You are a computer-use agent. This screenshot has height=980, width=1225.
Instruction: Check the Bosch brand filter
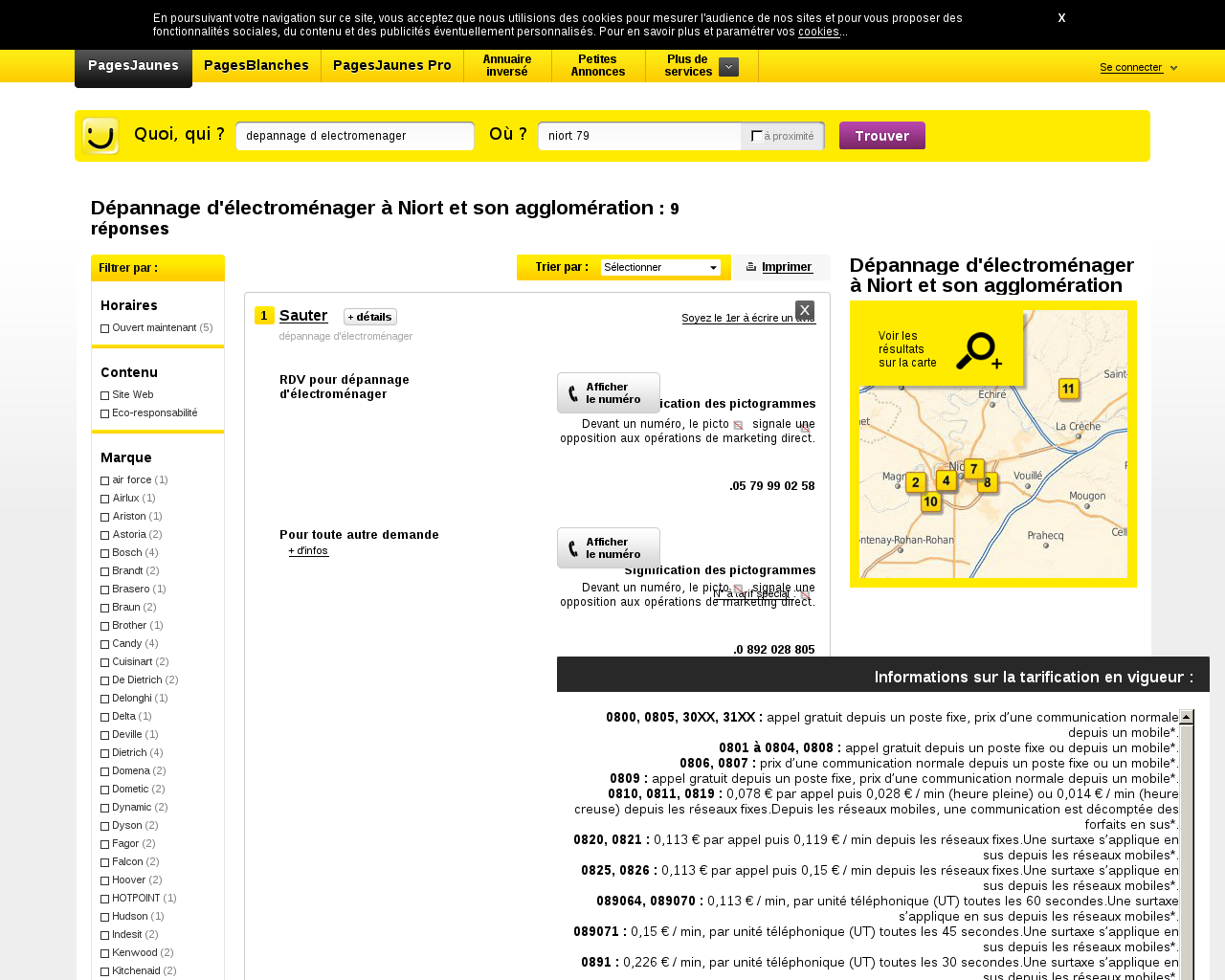[x=105, y=553]
